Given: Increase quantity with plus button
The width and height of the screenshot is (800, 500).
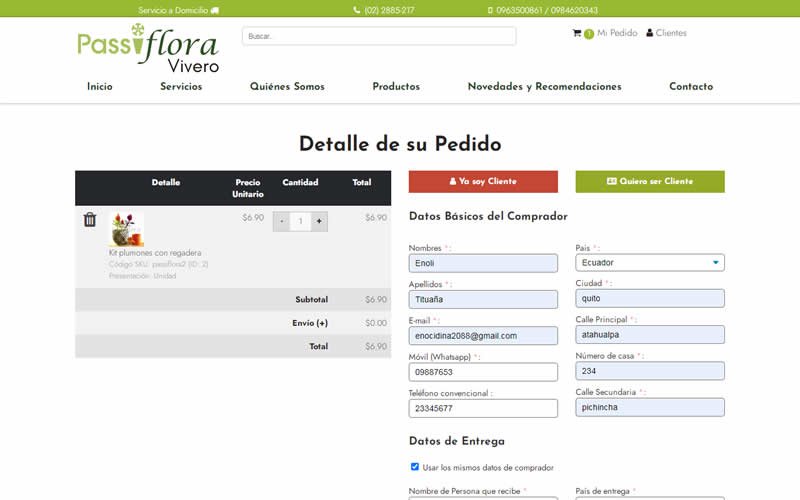Looking at the screenshot, I should (x=319, y=221).
